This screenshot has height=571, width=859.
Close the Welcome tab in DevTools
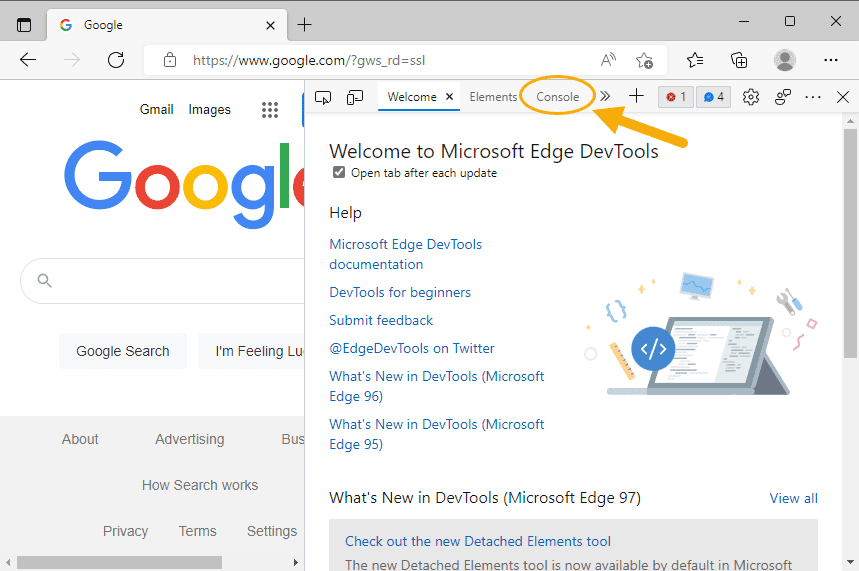coord(449,96)
